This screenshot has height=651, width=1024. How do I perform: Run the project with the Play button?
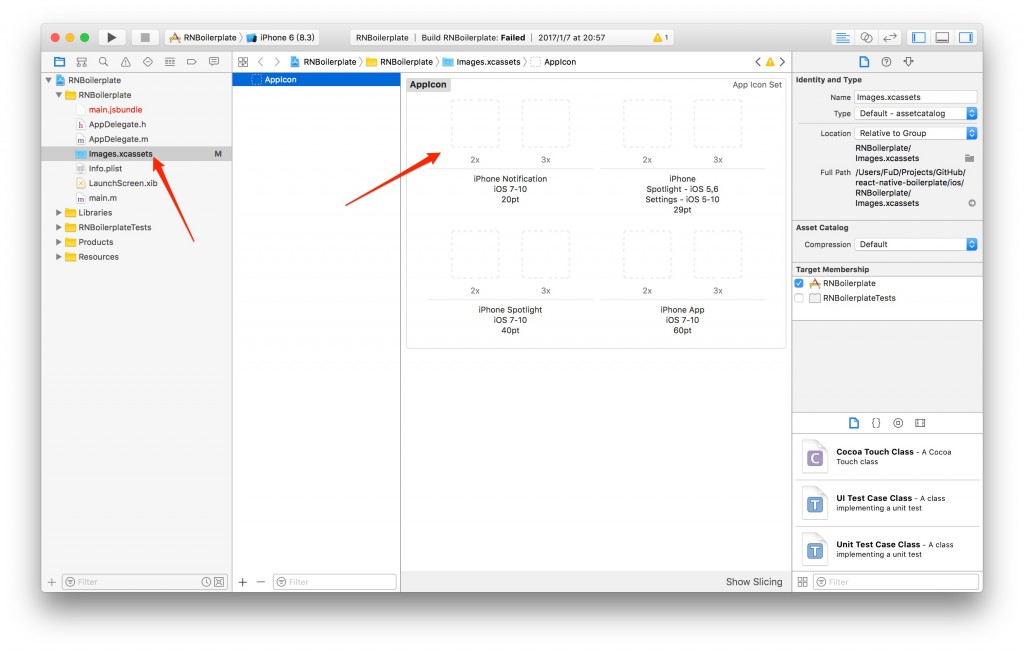pos(112,37)
